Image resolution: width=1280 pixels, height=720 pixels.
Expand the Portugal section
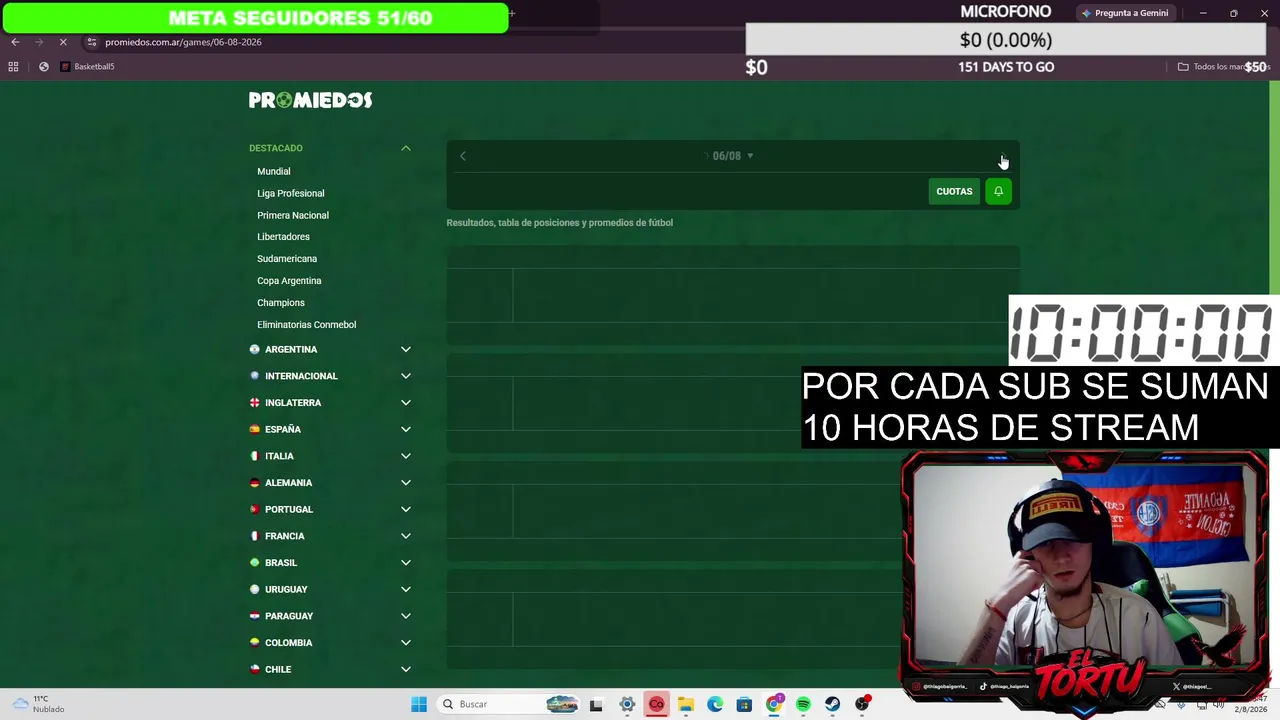[406, 509]
